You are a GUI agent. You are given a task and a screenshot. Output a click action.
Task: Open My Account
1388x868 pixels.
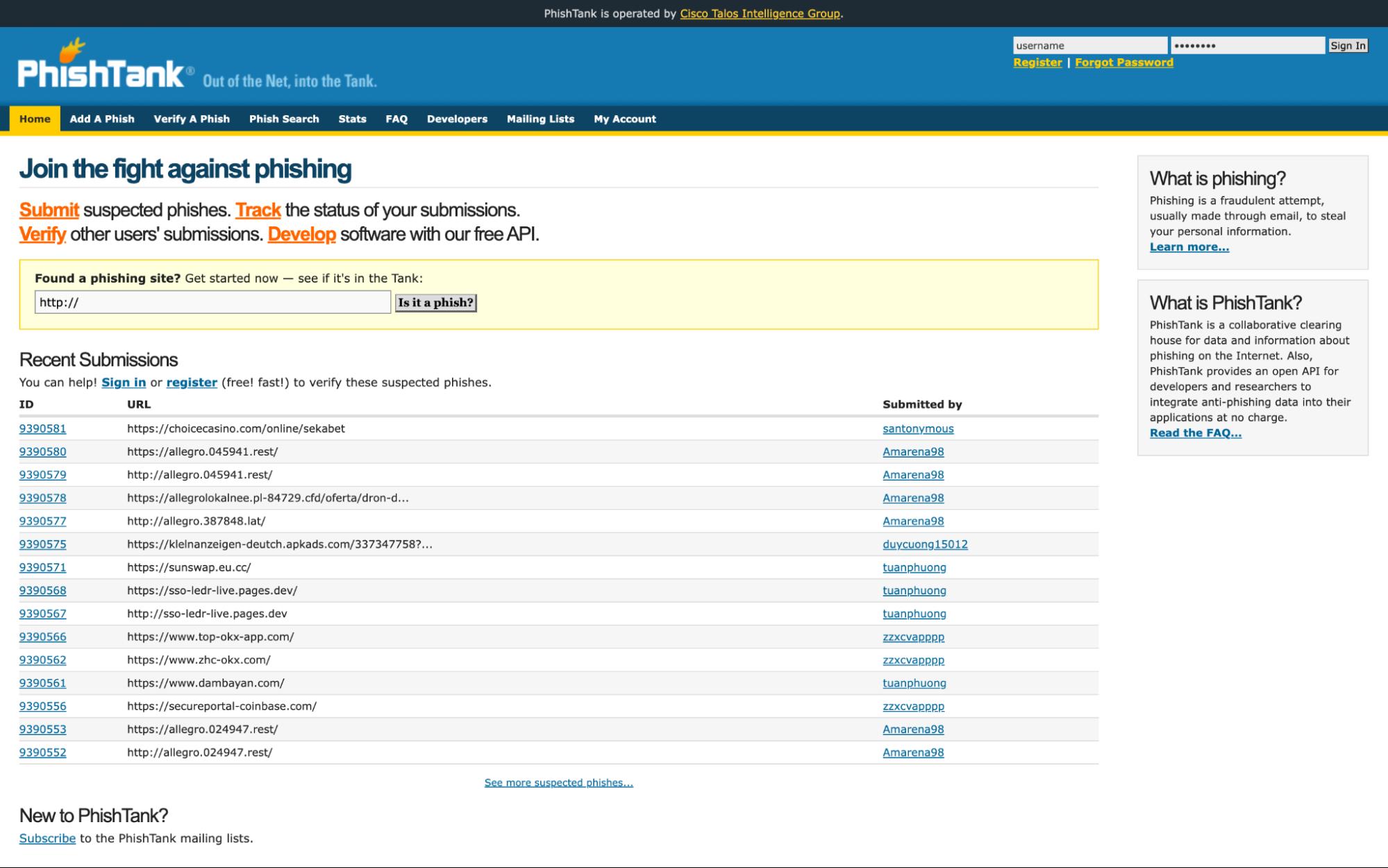624,119
